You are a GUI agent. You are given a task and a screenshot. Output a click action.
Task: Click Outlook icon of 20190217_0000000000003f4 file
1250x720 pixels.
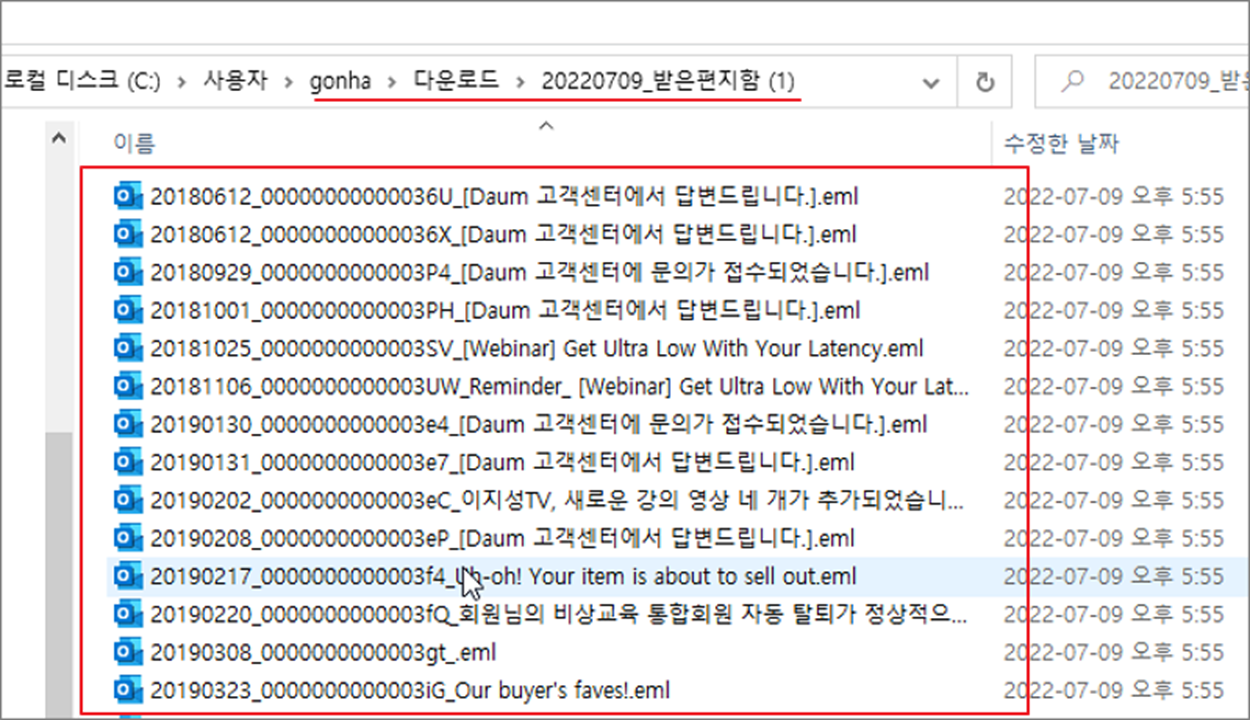[128, 576]
